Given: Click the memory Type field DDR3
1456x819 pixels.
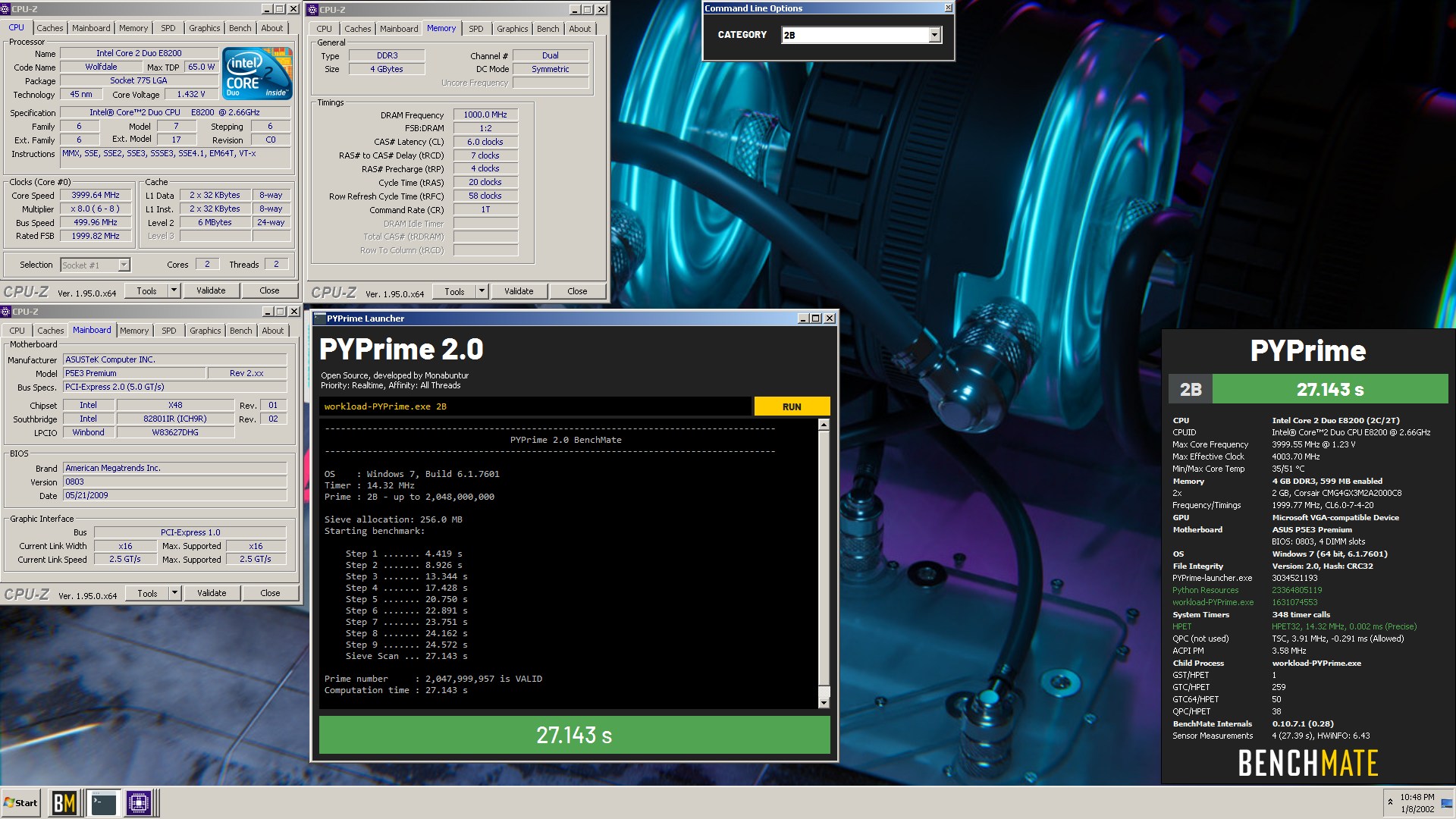Looking at the screenshot, I should click(x=387, y=55).
